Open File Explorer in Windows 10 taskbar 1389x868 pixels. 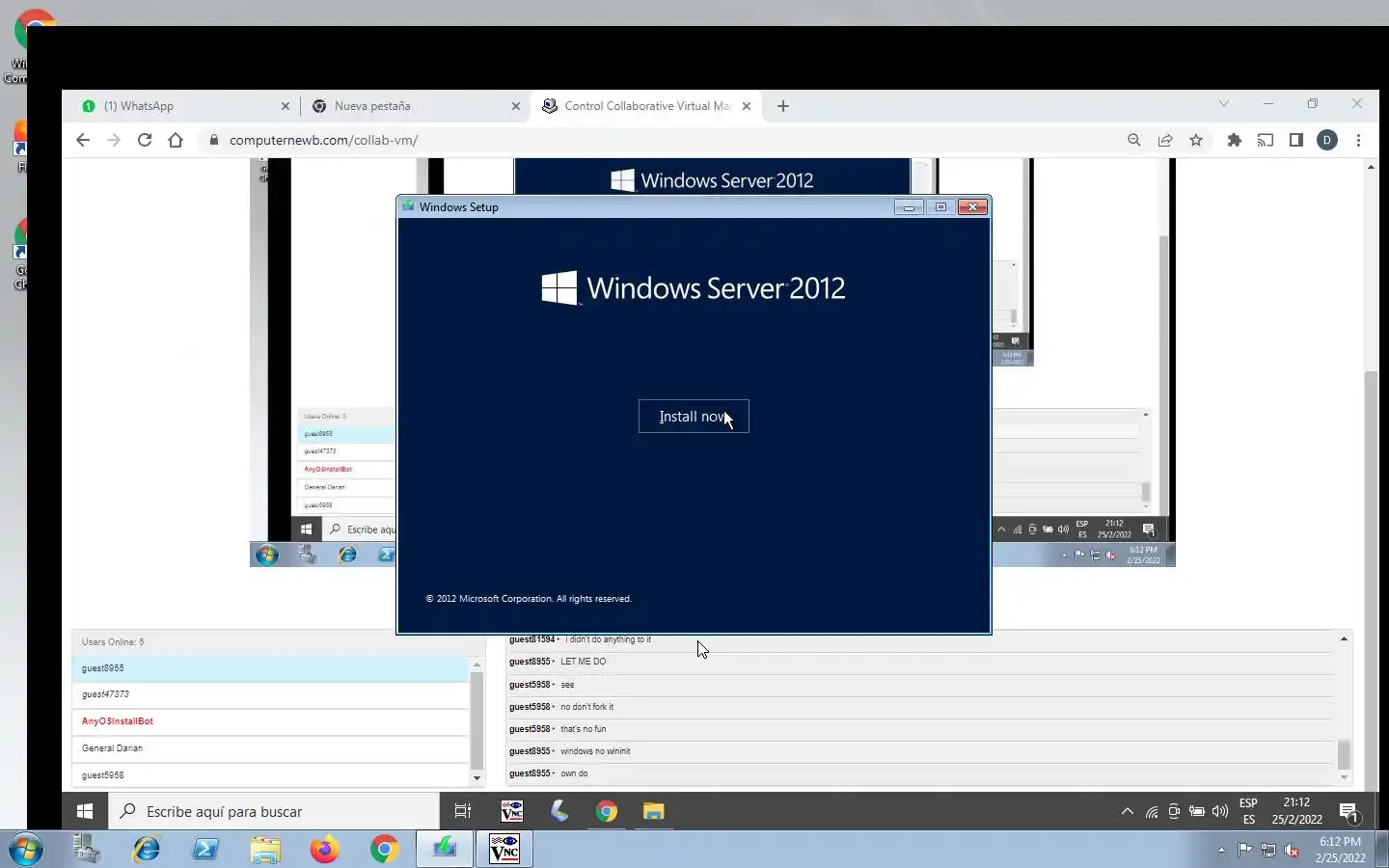point(654,812)
